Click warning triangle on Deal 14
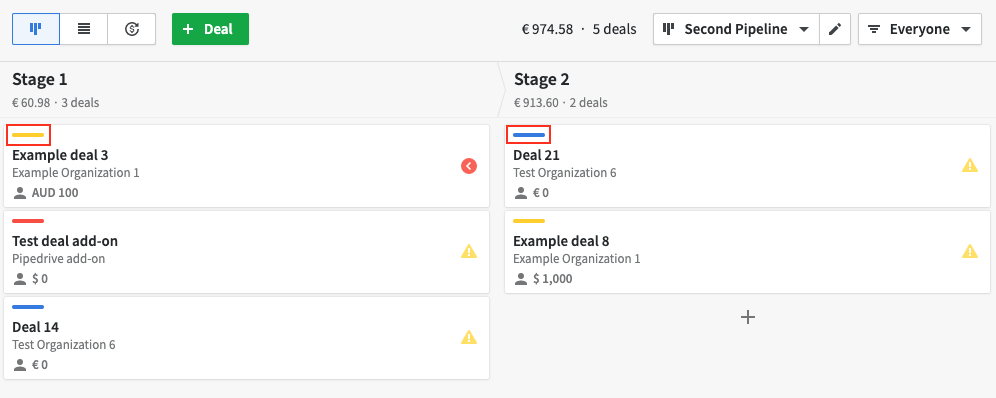This screenshot has height=398, width=996. (x=469, y=337)
